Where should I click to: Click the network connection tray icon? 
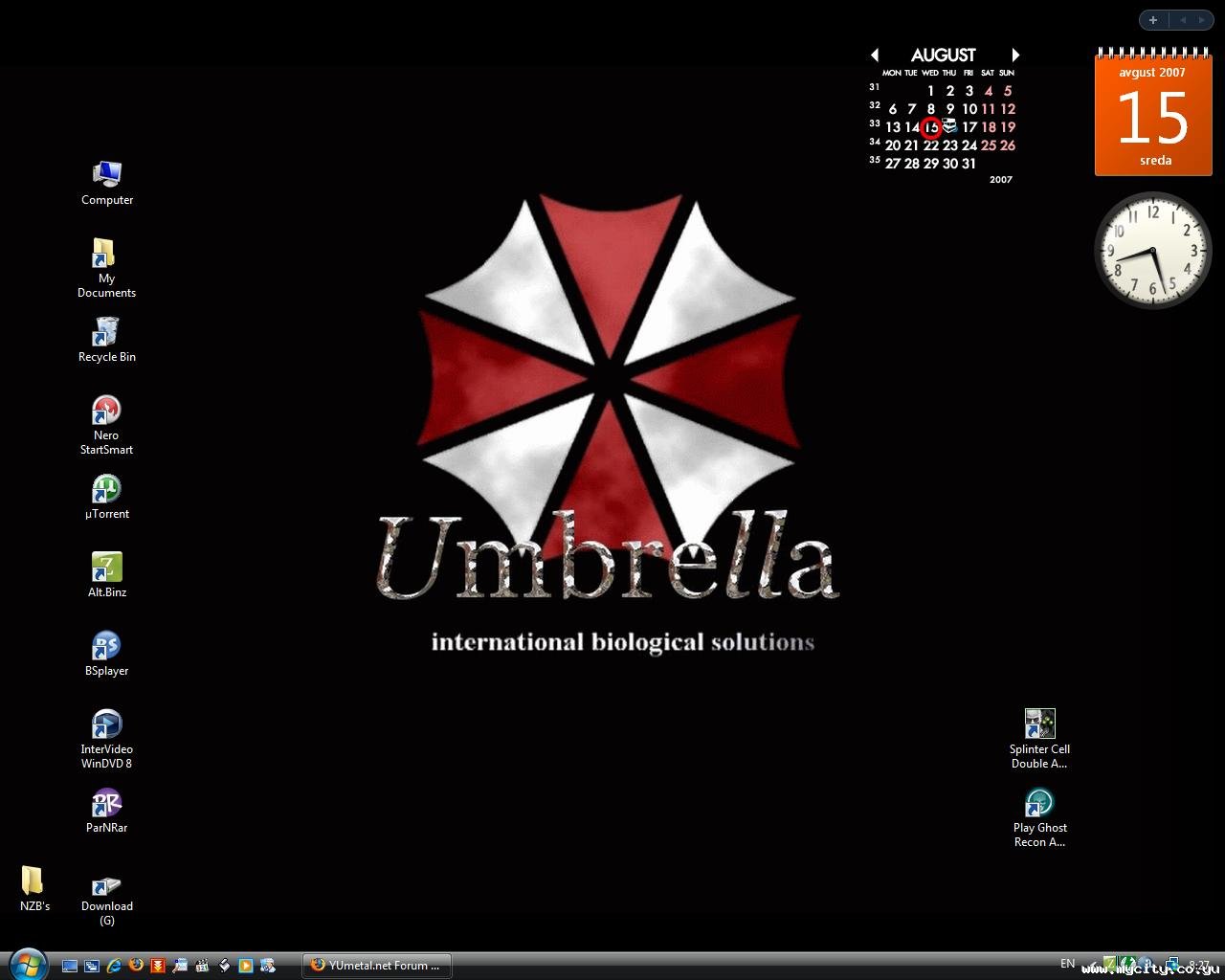click(x=1170, y=965)
